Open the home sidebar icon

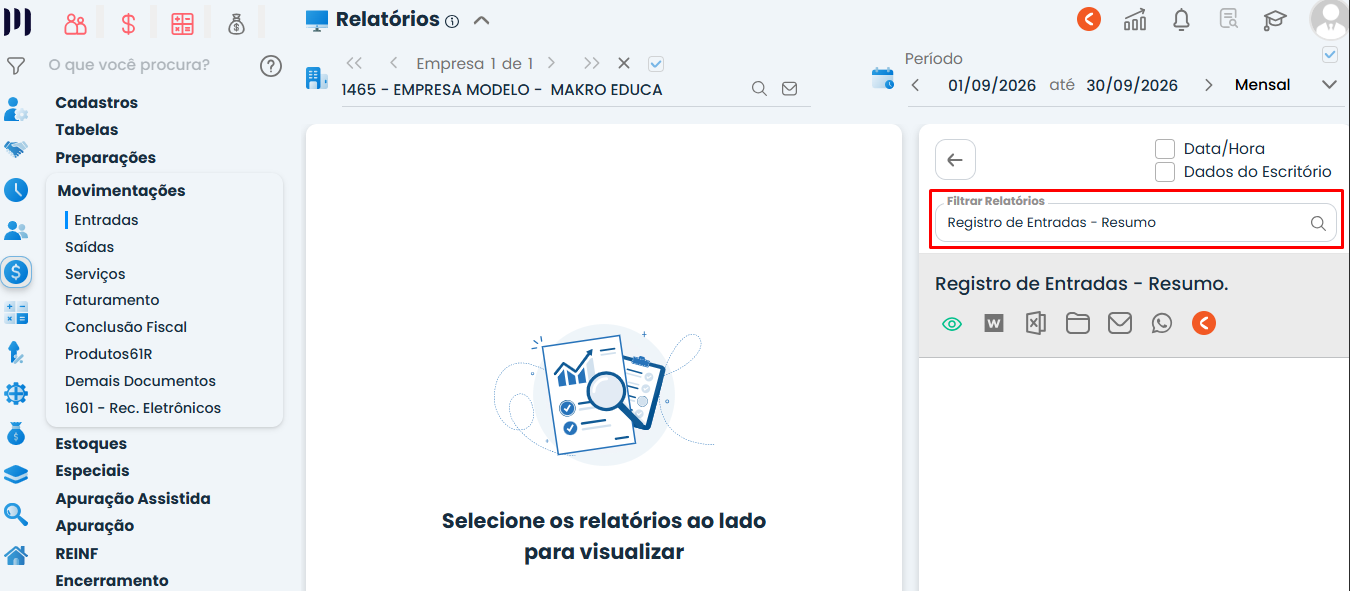point(16,555)
